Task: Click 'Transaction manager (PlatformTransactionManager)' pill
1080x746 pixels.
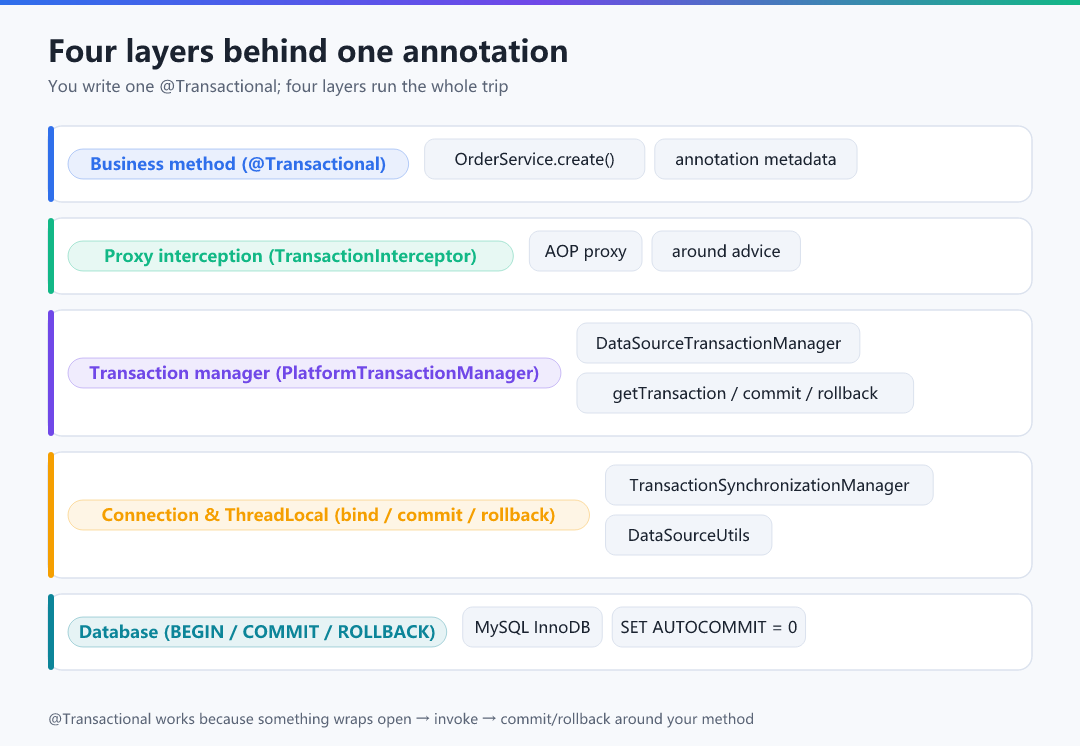Action: coord(314,373)
